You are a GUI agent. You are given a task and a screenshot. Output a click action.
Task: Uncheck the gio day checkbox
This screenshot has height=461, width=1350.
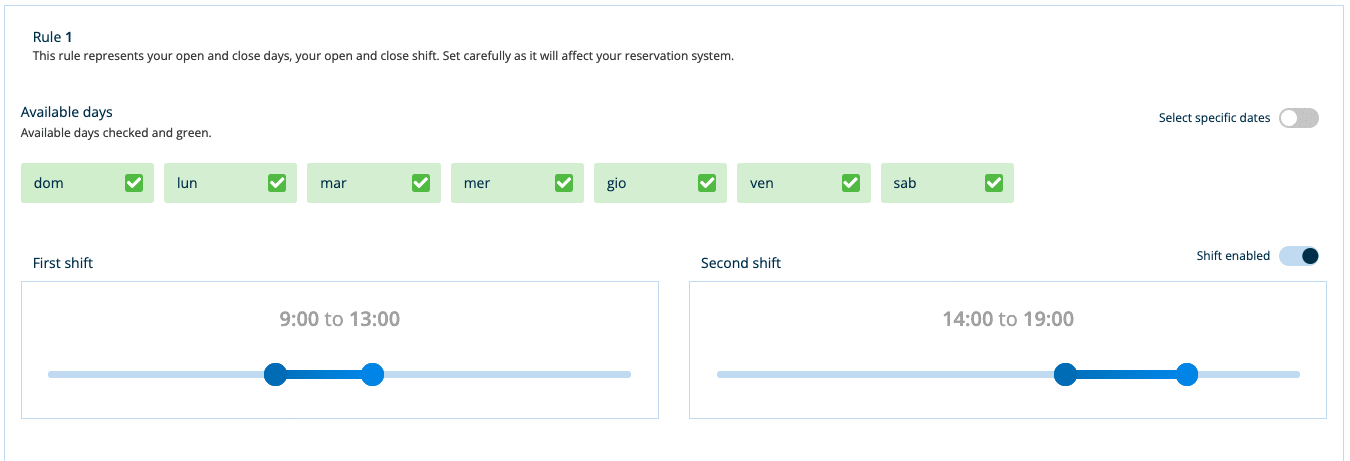pyautogui.click(x=707, y=183)
